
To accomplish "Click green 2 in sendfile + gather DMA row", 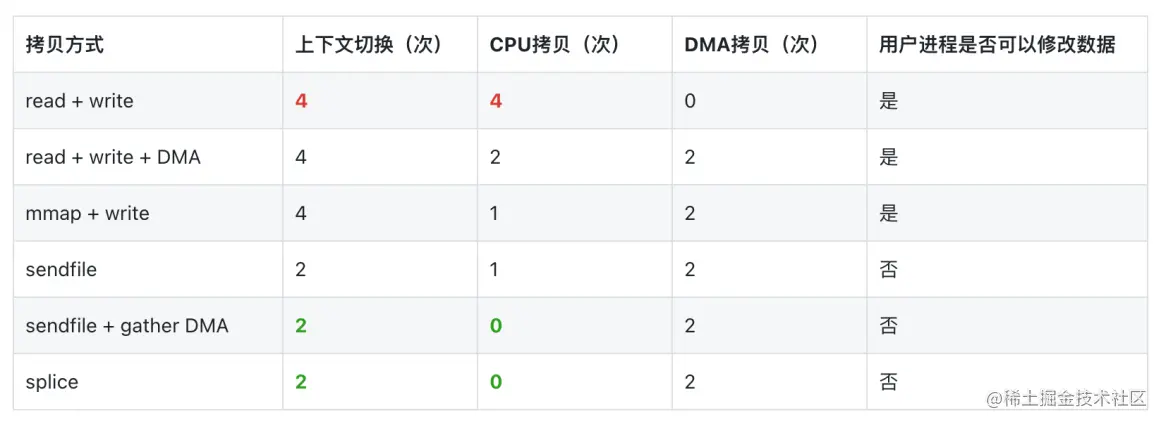I will 301,325.
